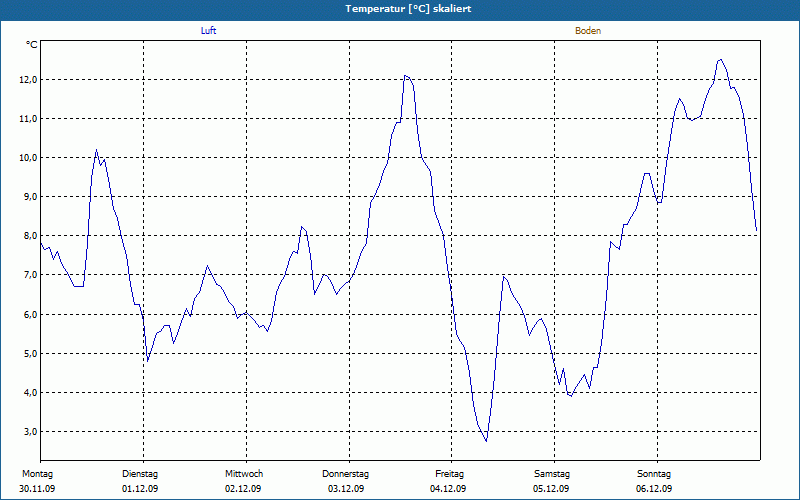Click the 7,0 y-axis value
Viewport: 800px width, 500px height.
pos(30,275)
